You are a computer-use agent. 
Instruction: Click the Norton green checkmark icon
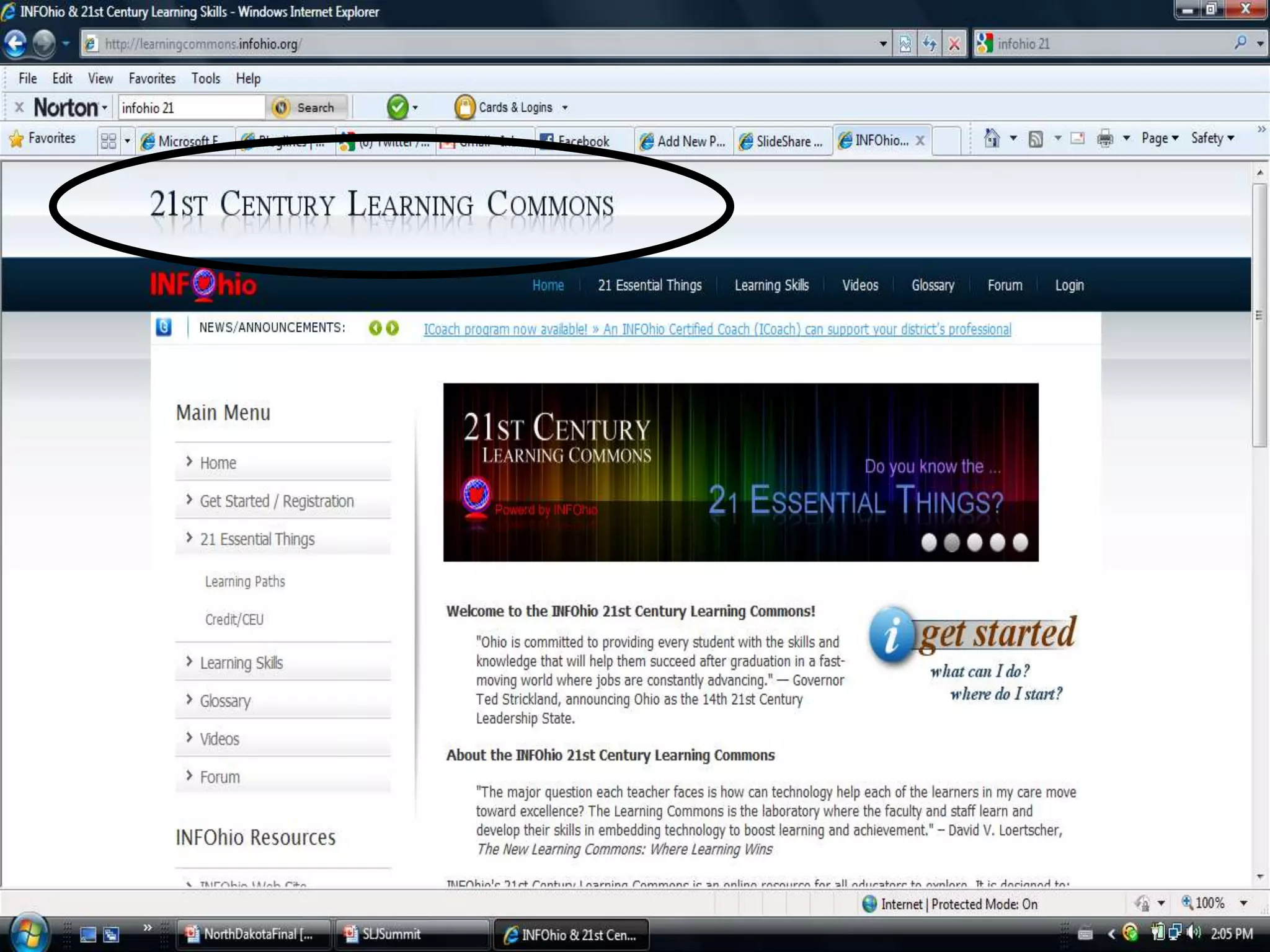(x=397, y=108)
